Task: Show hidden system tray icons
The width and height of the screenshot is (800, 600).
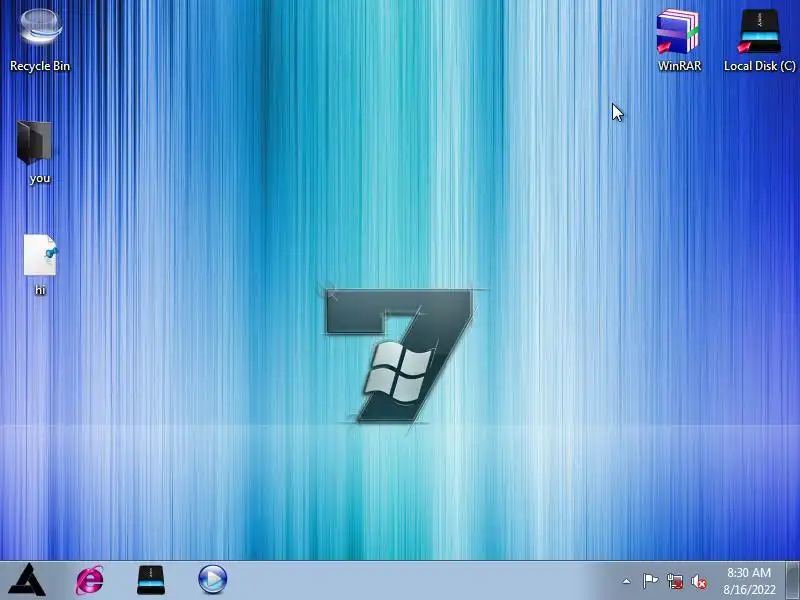Action: pos(627,581)
